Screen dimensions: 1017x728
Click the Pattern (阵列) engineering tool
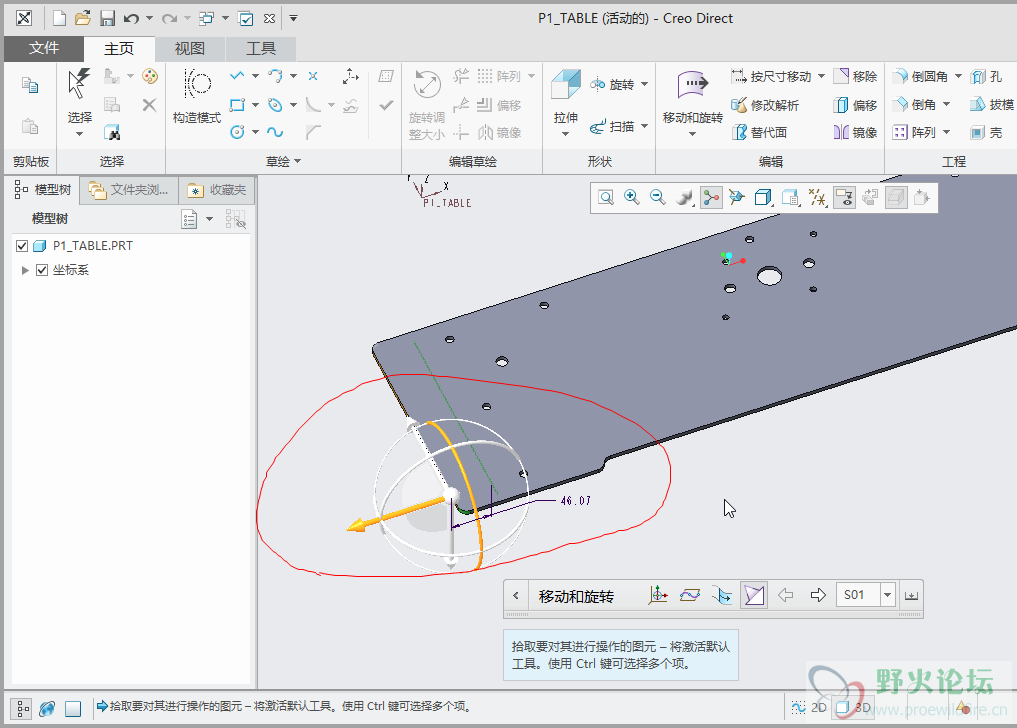tap(915, 133)
